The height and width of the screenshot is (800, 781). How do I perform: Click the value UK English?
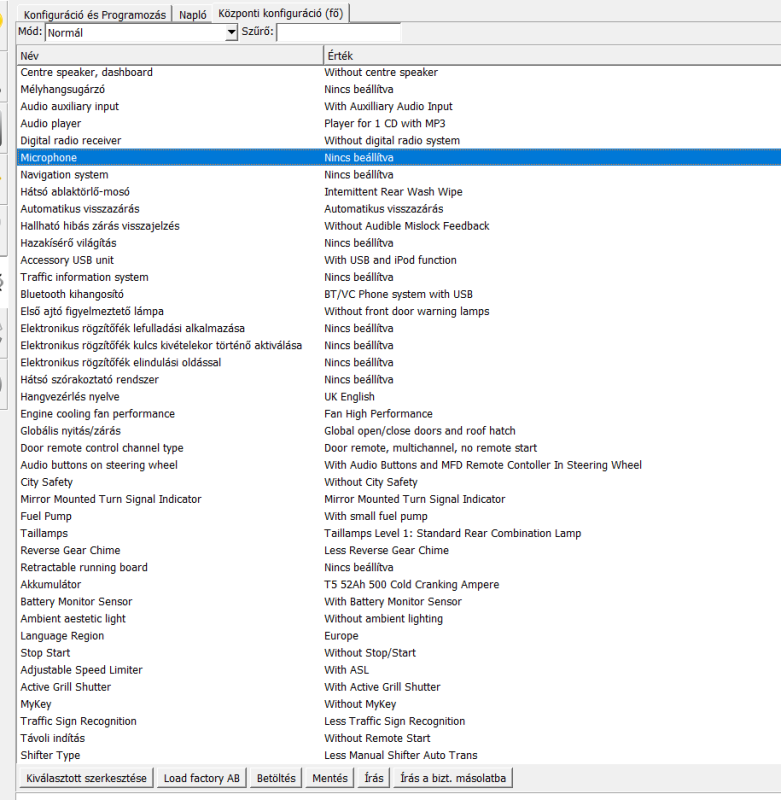pos(349,397)
